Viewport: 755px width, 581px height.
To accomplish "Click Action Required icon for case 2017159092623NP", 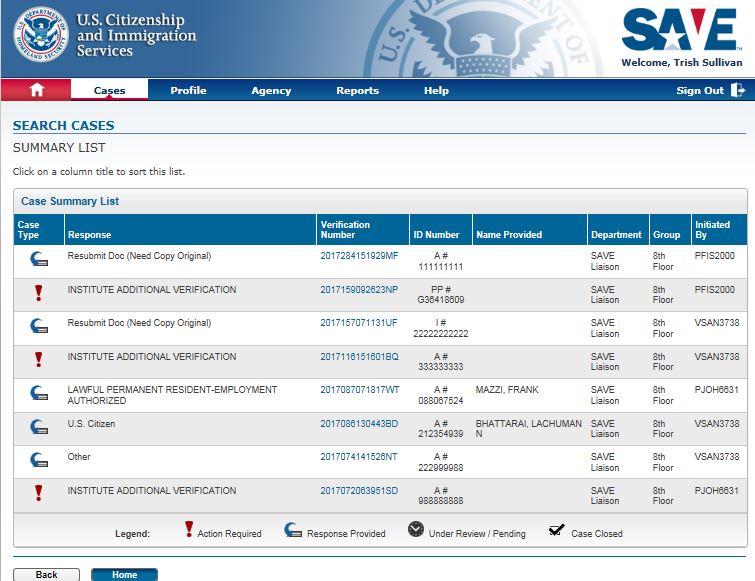I will [38, 293].
